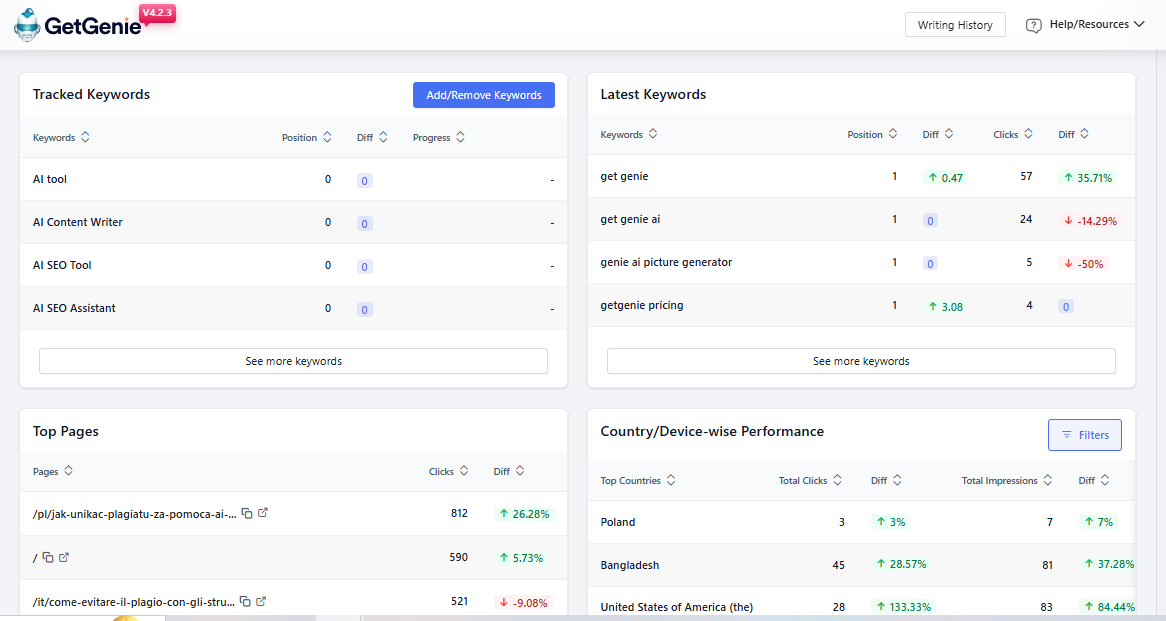The width and height of the screenshot is (1166, 621).
Task: Click the Keywords sort chevron in Tracked Keywords
Action: click(86, 137)
